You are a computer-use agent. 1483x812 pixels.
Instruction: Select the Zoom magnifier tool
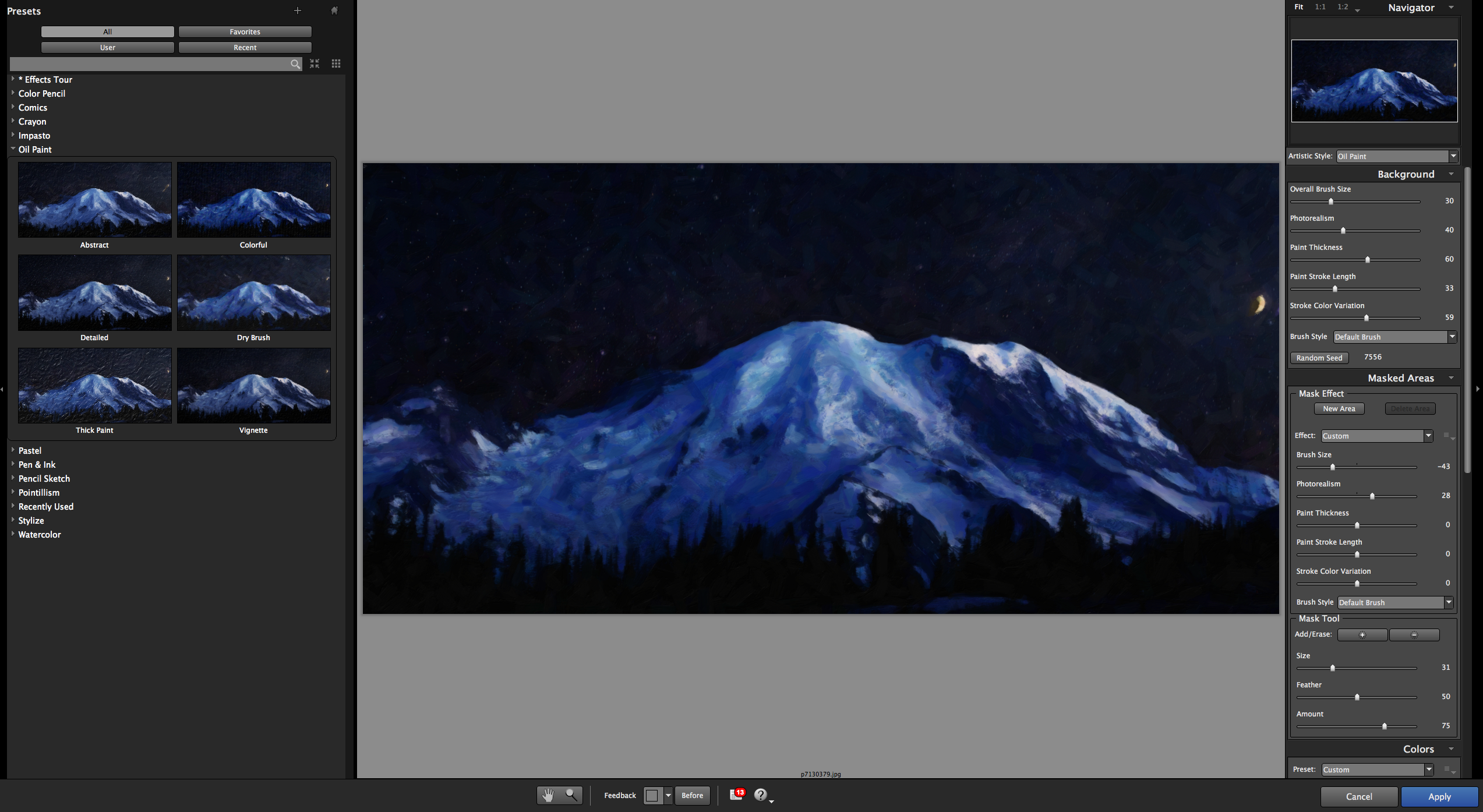(x=571, y=795)
